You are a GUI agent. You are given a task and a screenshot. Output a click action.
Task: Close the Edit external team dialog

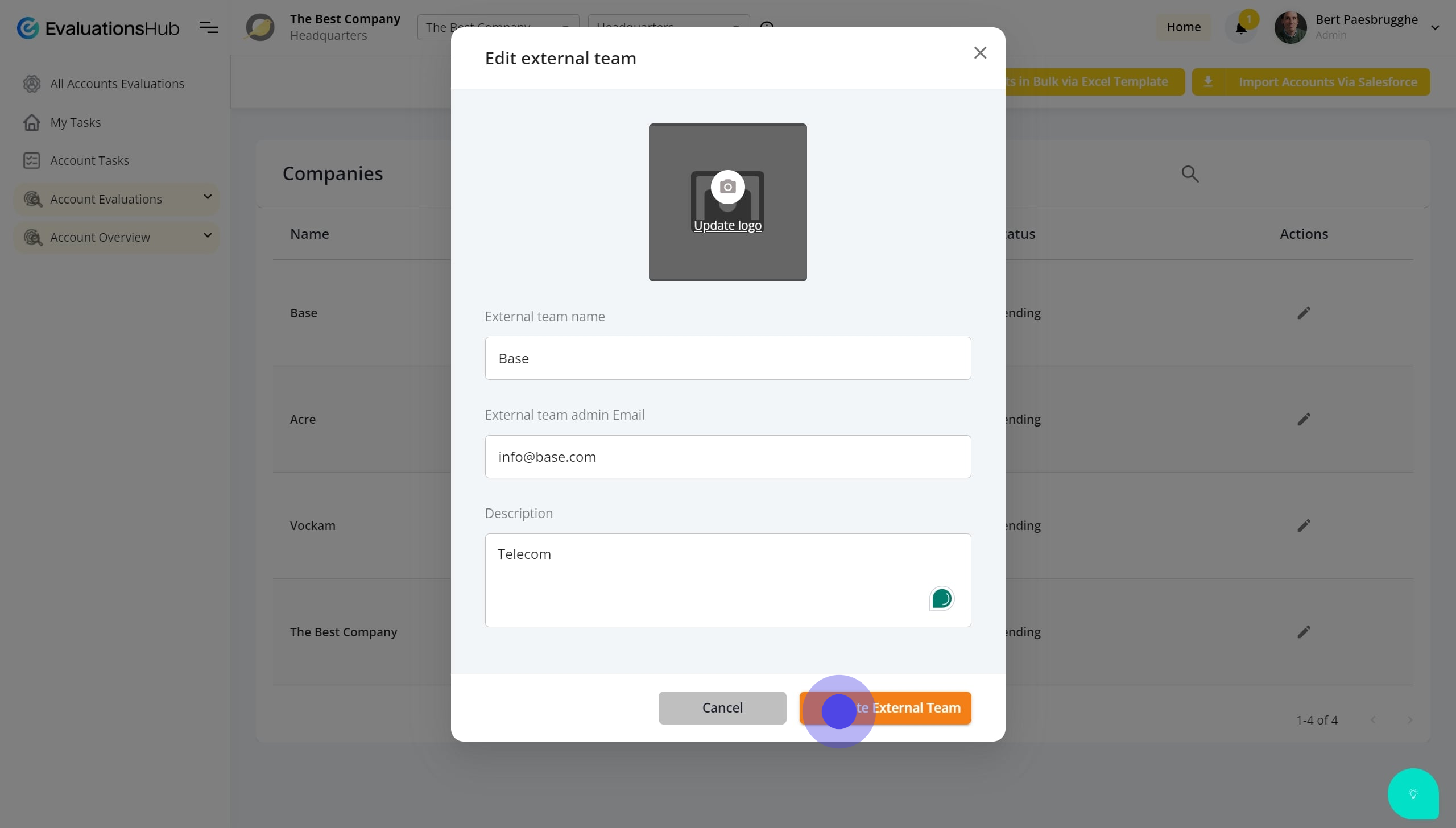point(979,53)
